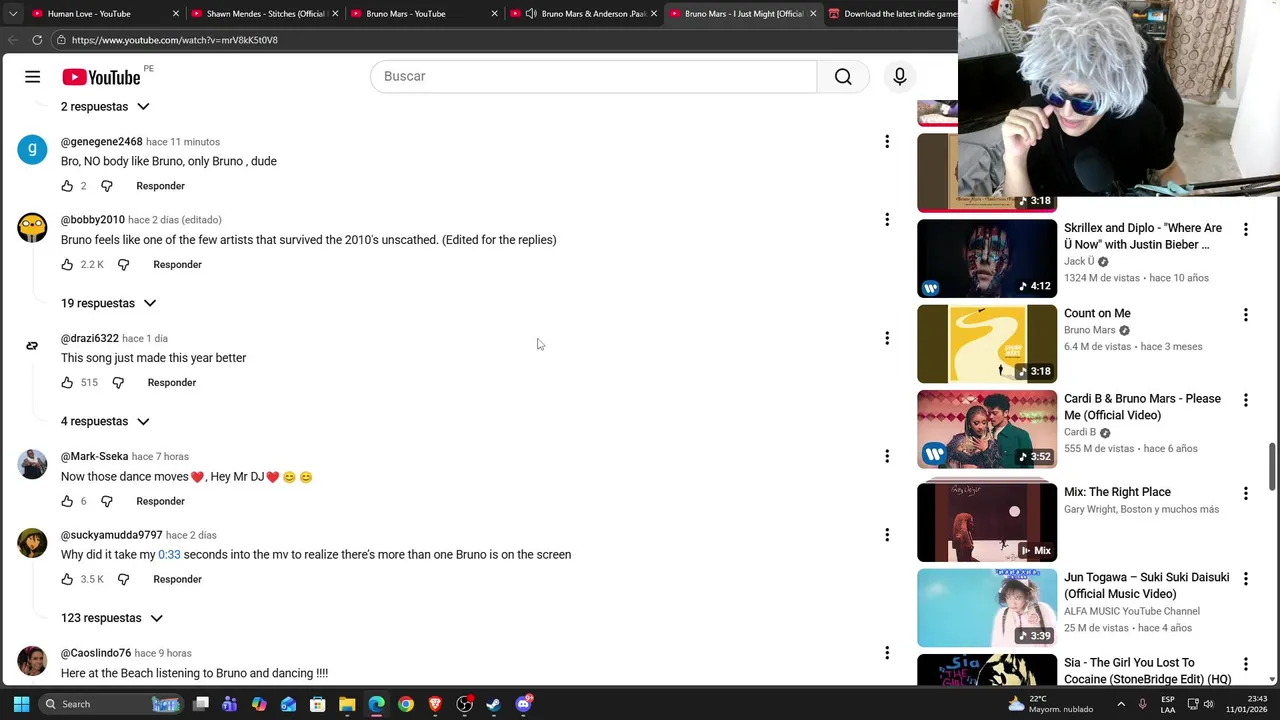This screenshot has height=720, width=1280.
Task: Dislike @suckyamudda9797's comment
Action: [123, 579]
